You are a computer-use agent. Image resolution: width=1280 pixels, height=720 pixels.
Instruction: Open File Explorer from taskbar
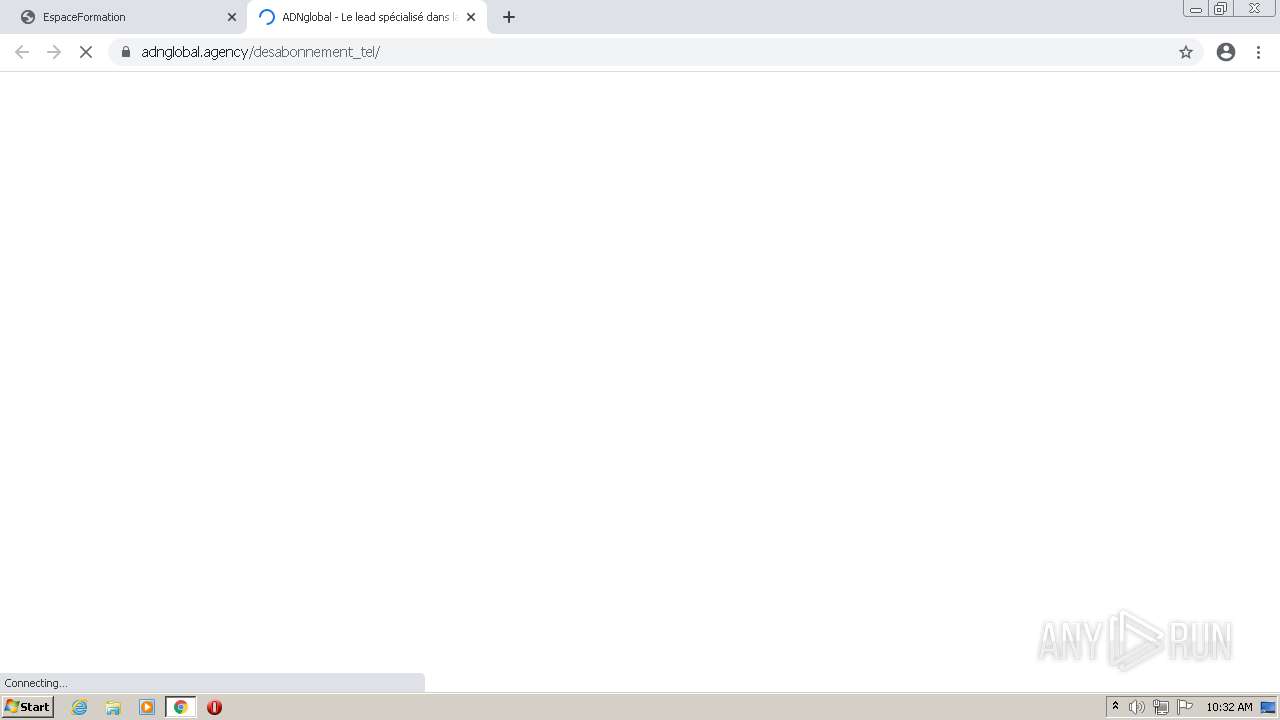113,707
